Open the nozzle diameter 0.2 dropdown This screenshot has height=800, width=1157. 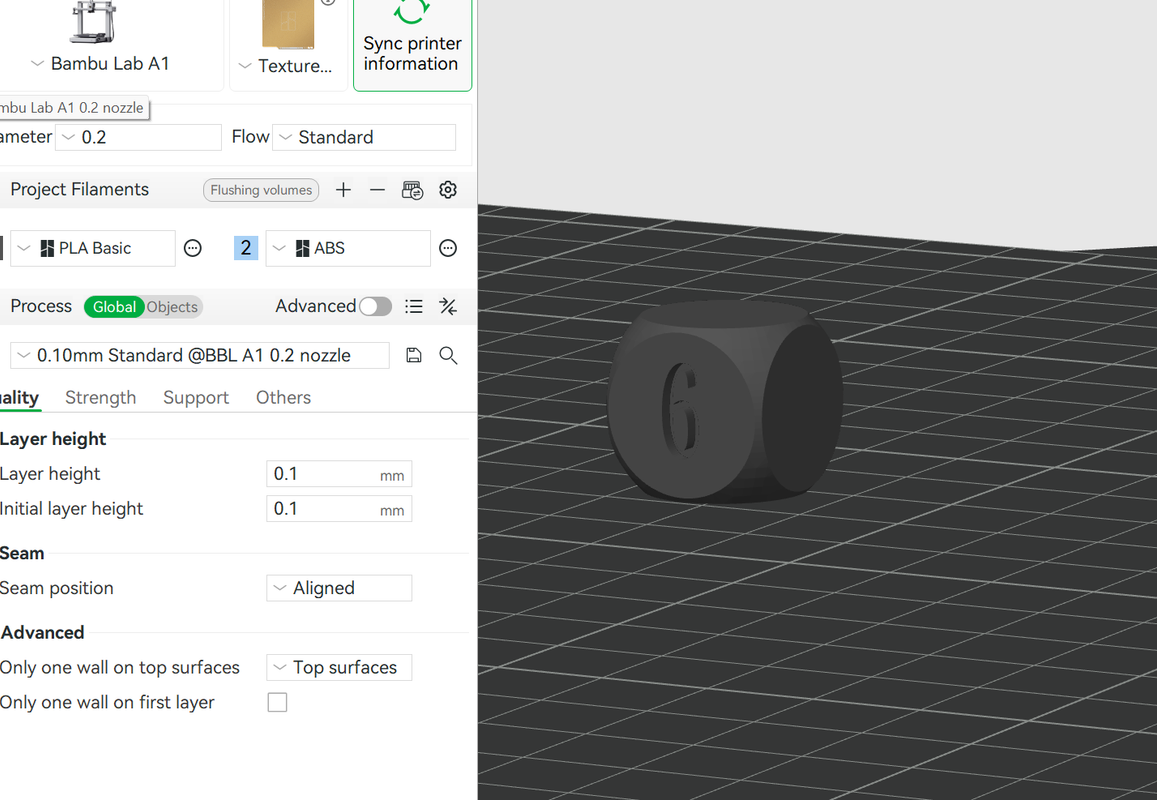pyautogui.click(x=139, y=137)
